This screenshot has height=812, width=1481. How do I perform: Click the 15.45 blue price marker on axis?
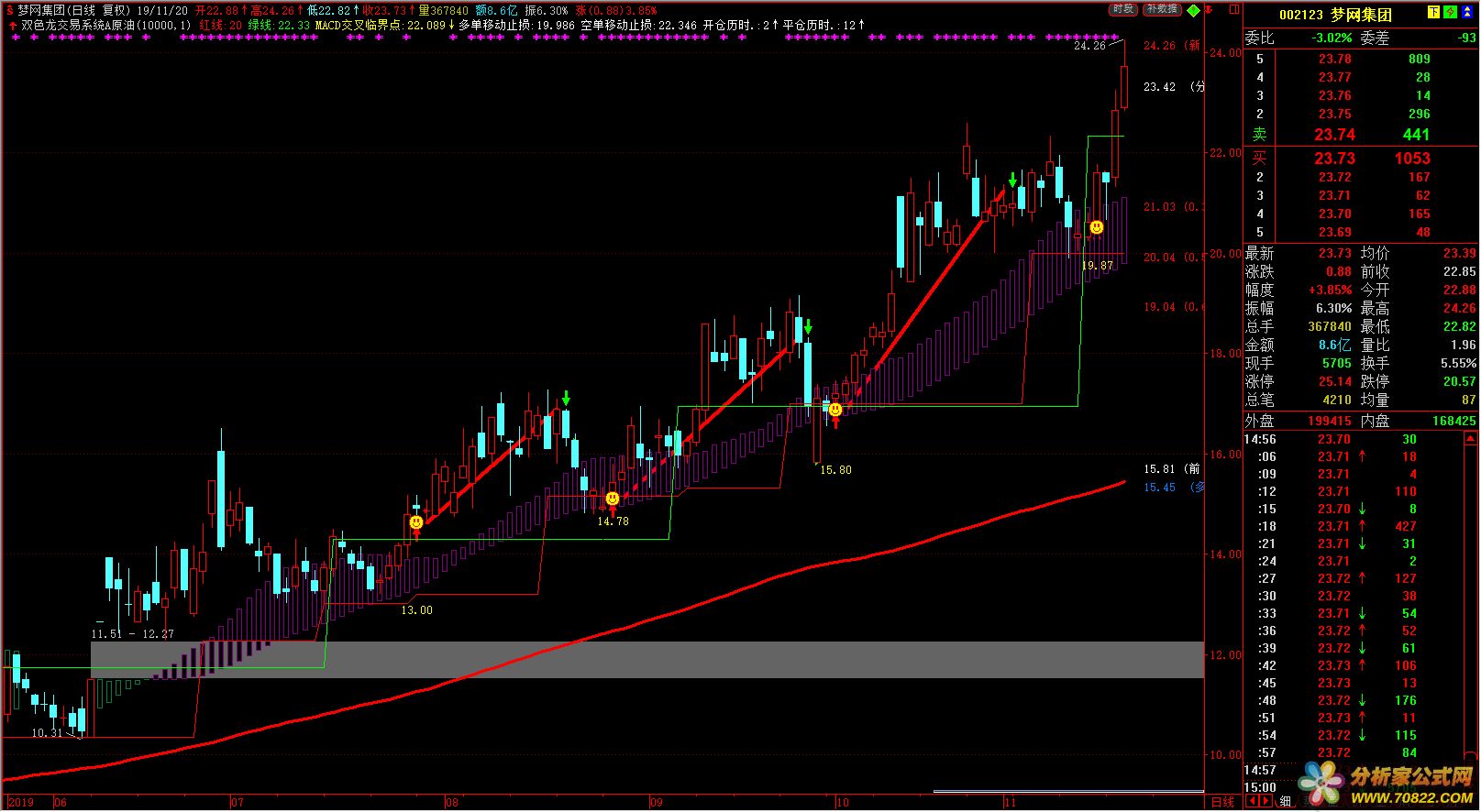[x=1159, y=488]
